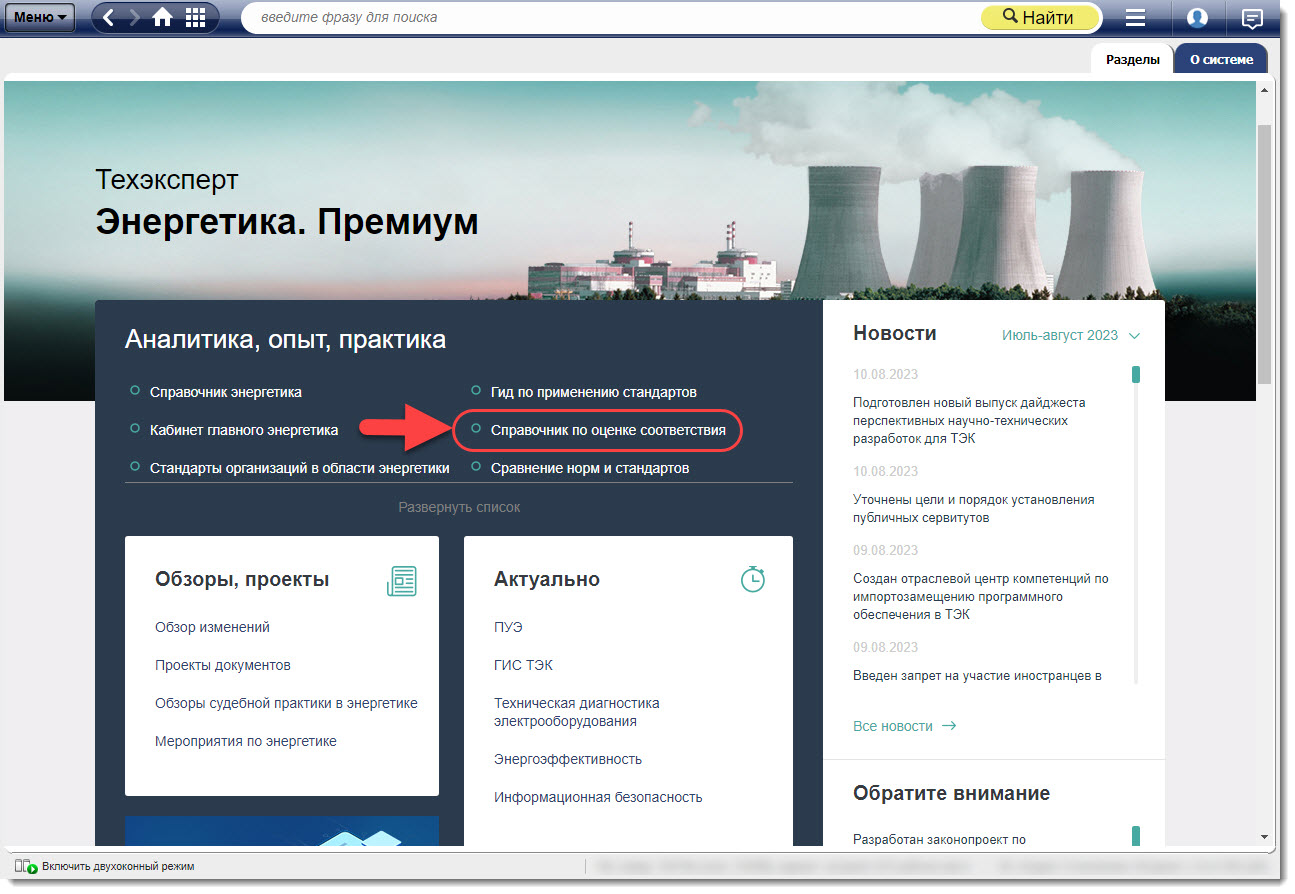Open news about публичных сервитутов
The height and width of the screenshot is (894, 1295).
pos(974,509)
